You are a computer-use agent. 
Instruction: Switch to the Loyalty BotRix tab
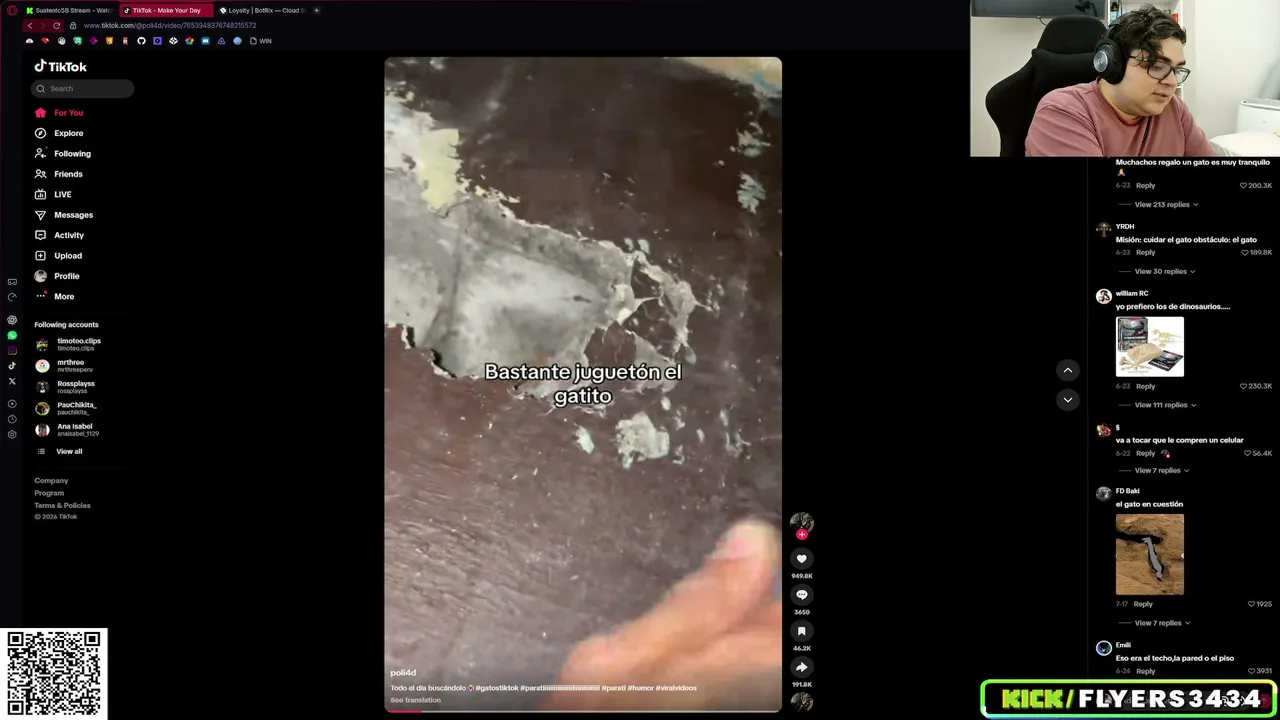[x=261, y=10]
